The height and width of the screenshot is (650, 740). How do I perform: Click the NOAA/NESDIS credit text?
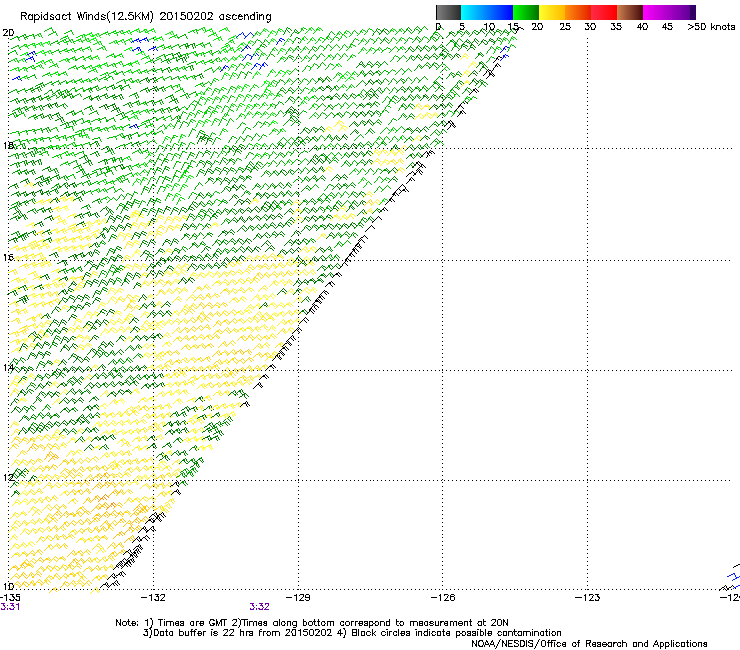pos(589,644)
